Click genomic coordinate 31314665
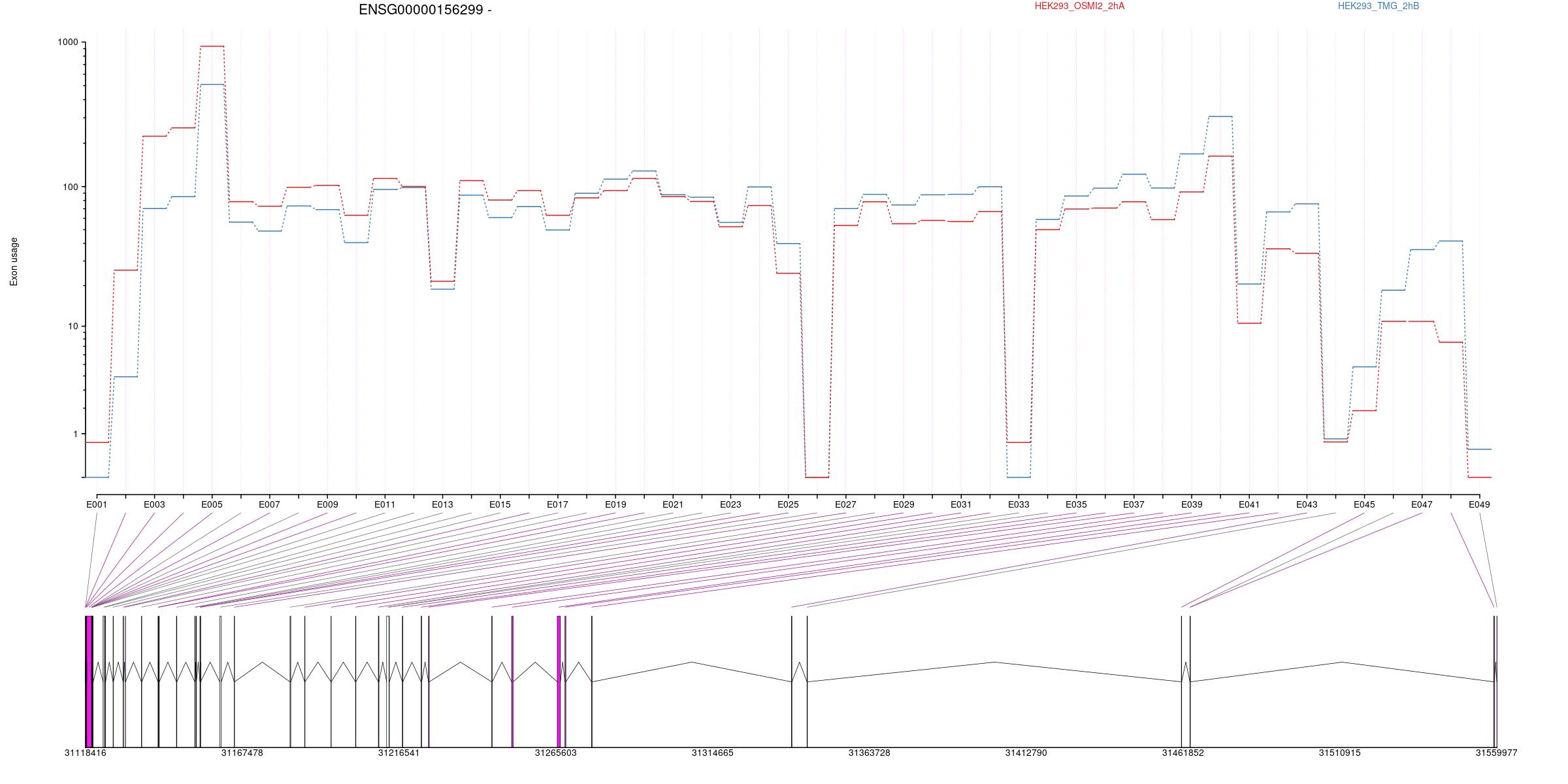 pos(713,753)
